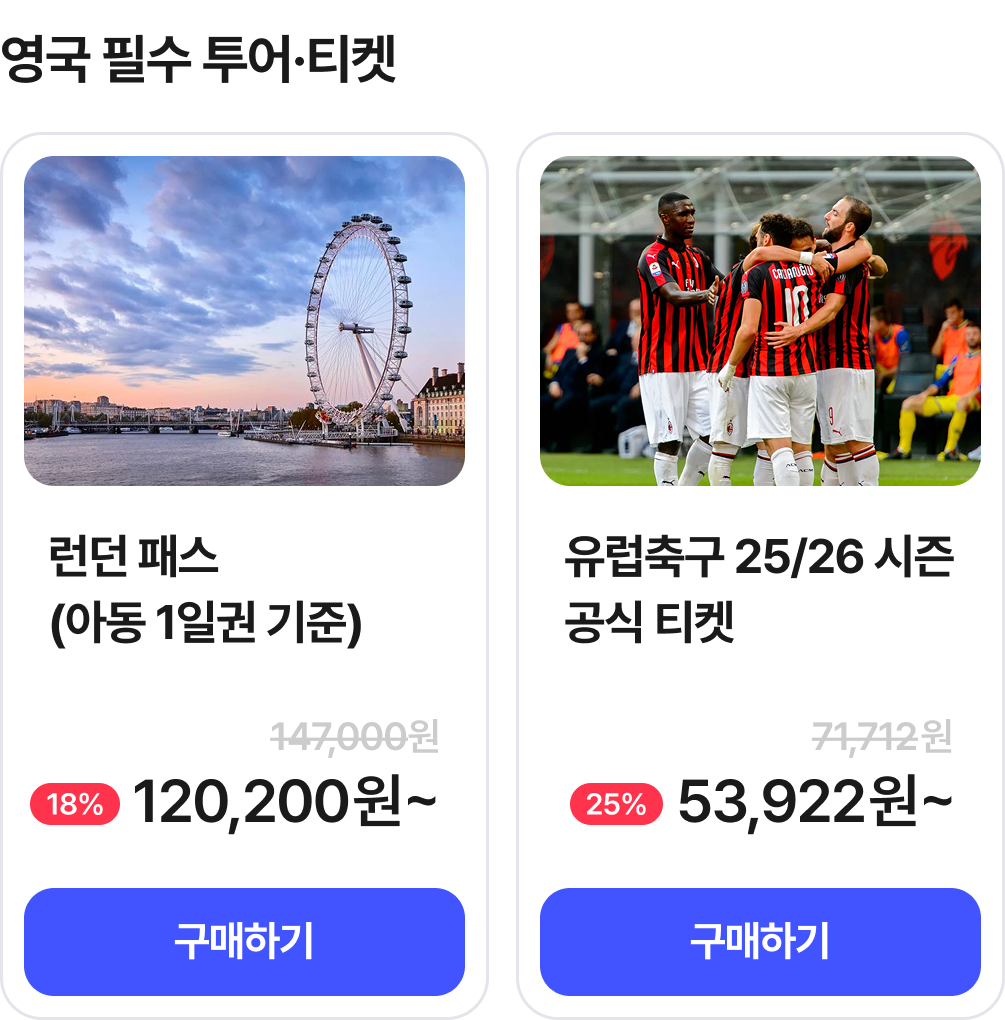
Task: Click the (아동 1일권 기준) subtitle line
Action: coord(206,623)
